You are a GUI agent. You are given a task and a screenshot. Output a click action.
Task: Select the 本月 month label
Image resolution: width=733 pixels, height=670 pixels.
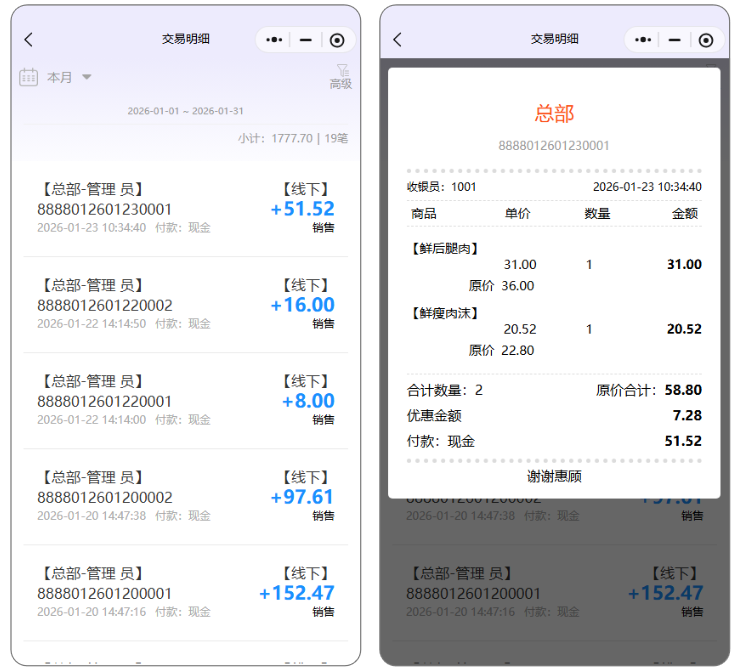[x=60, y=77]
